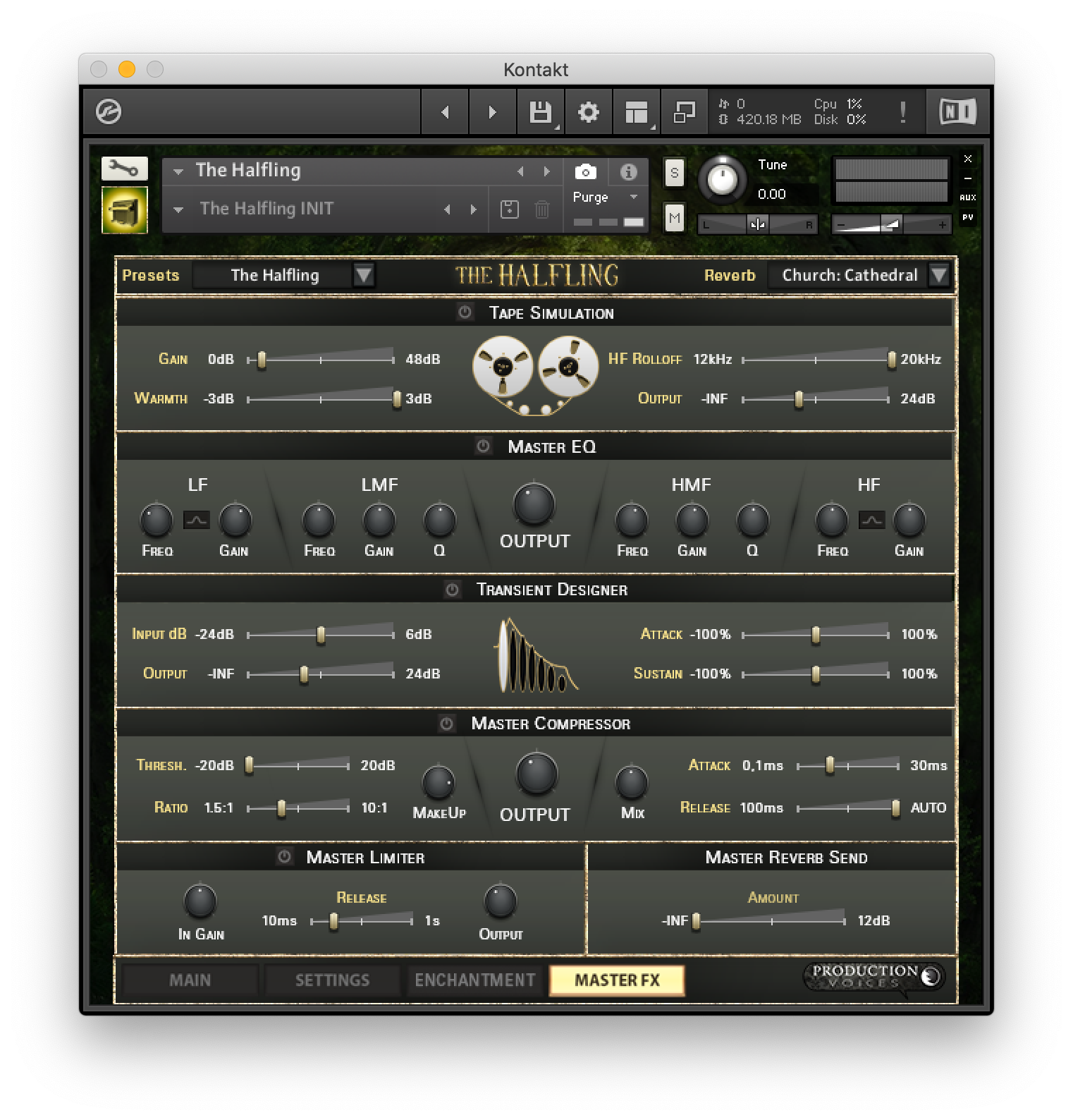Open the workspace layout panel icon
Screen dimensions: 1073x1120
coord(636,111)
